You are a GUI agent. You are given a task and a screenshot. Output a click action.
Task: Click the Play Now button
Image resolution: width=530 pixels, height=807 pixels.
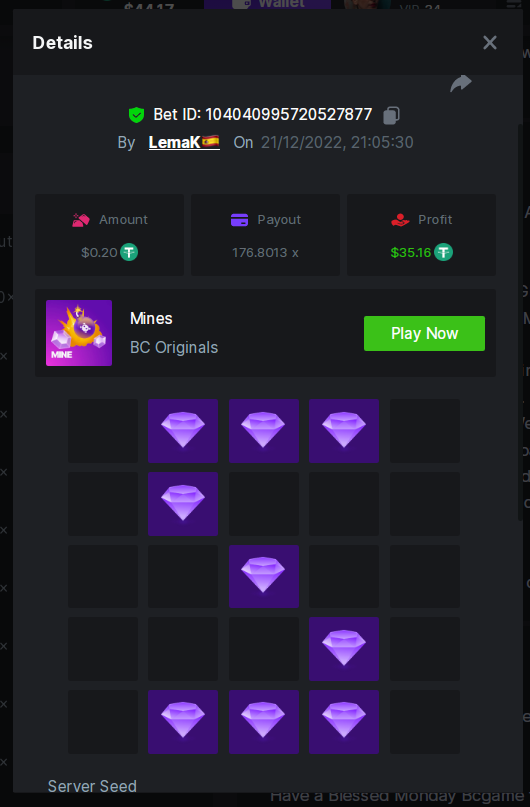click(424, 334)
